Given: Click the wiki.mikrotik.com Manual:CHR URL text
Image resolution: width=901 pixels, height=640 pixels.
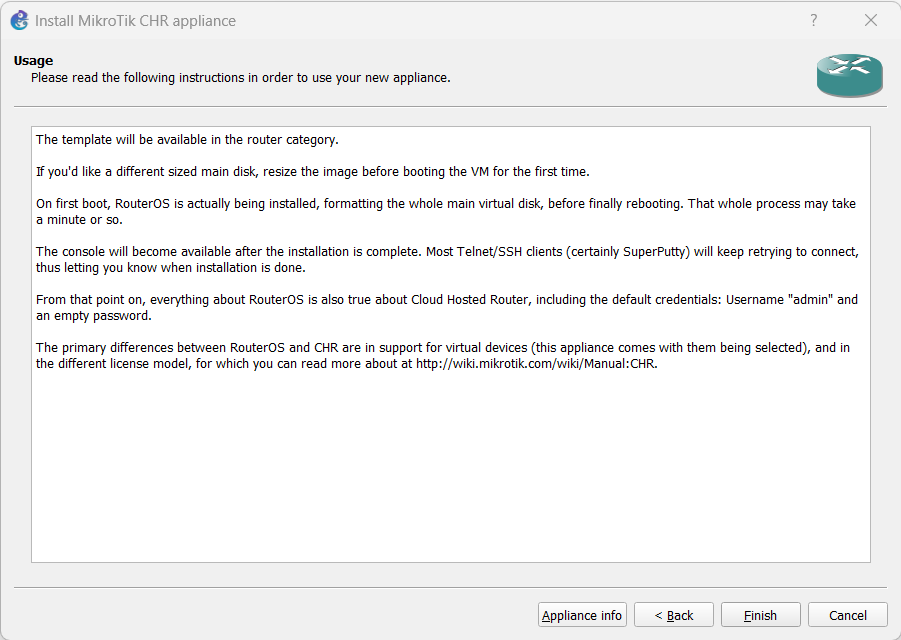Looking at the screenshot, I should 536,364.
